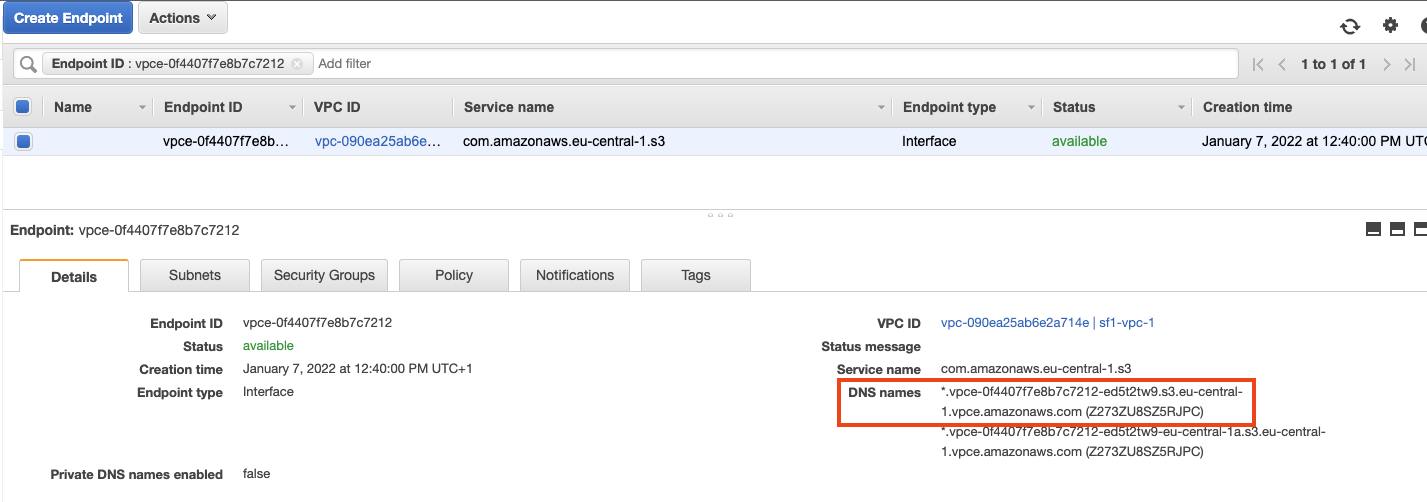Switch to the Policy tab
The width and height of the screenshot is (1427, 502).
pyautogui.click(x=454, y=275)
